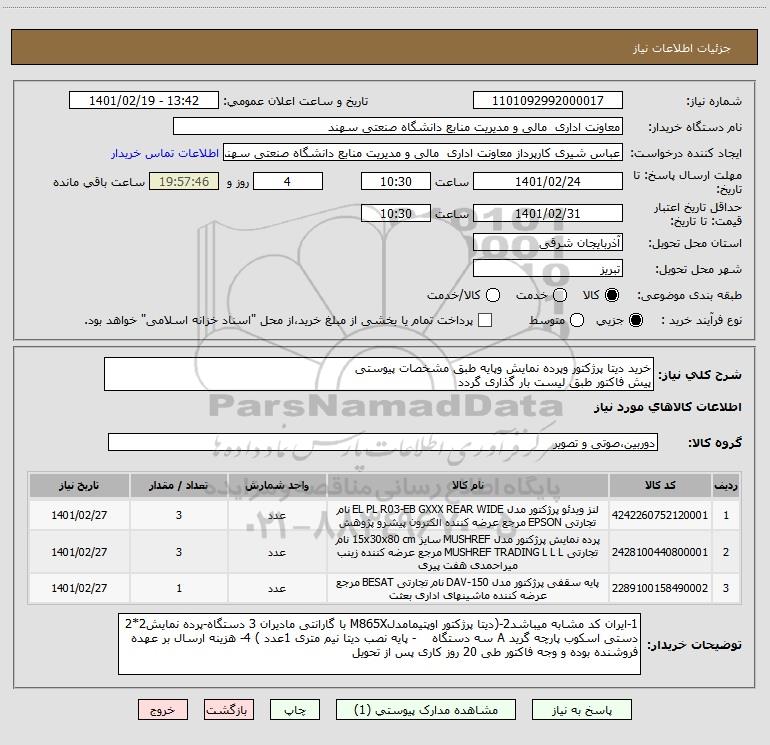Select the خدمت radio button
This screenshot has width=770, height=745.
[560, 295]
